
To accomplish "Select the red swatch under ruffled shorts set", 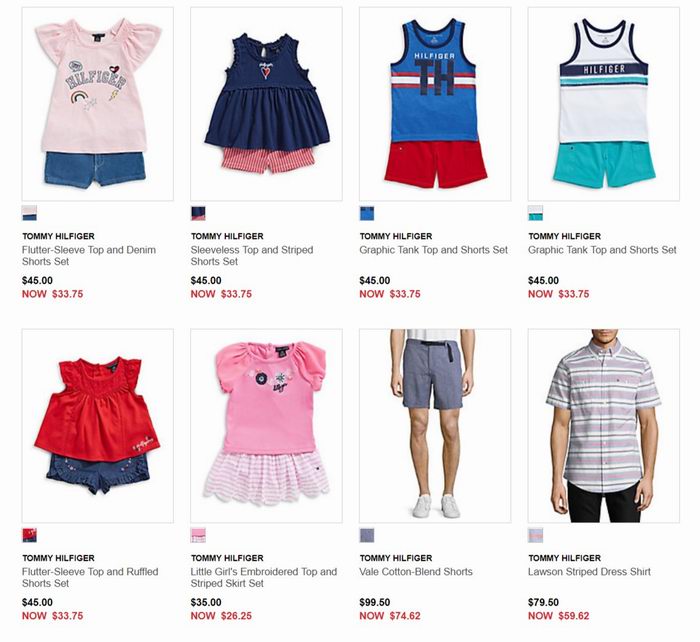I will pyautogui.click(x=29, y=535).
